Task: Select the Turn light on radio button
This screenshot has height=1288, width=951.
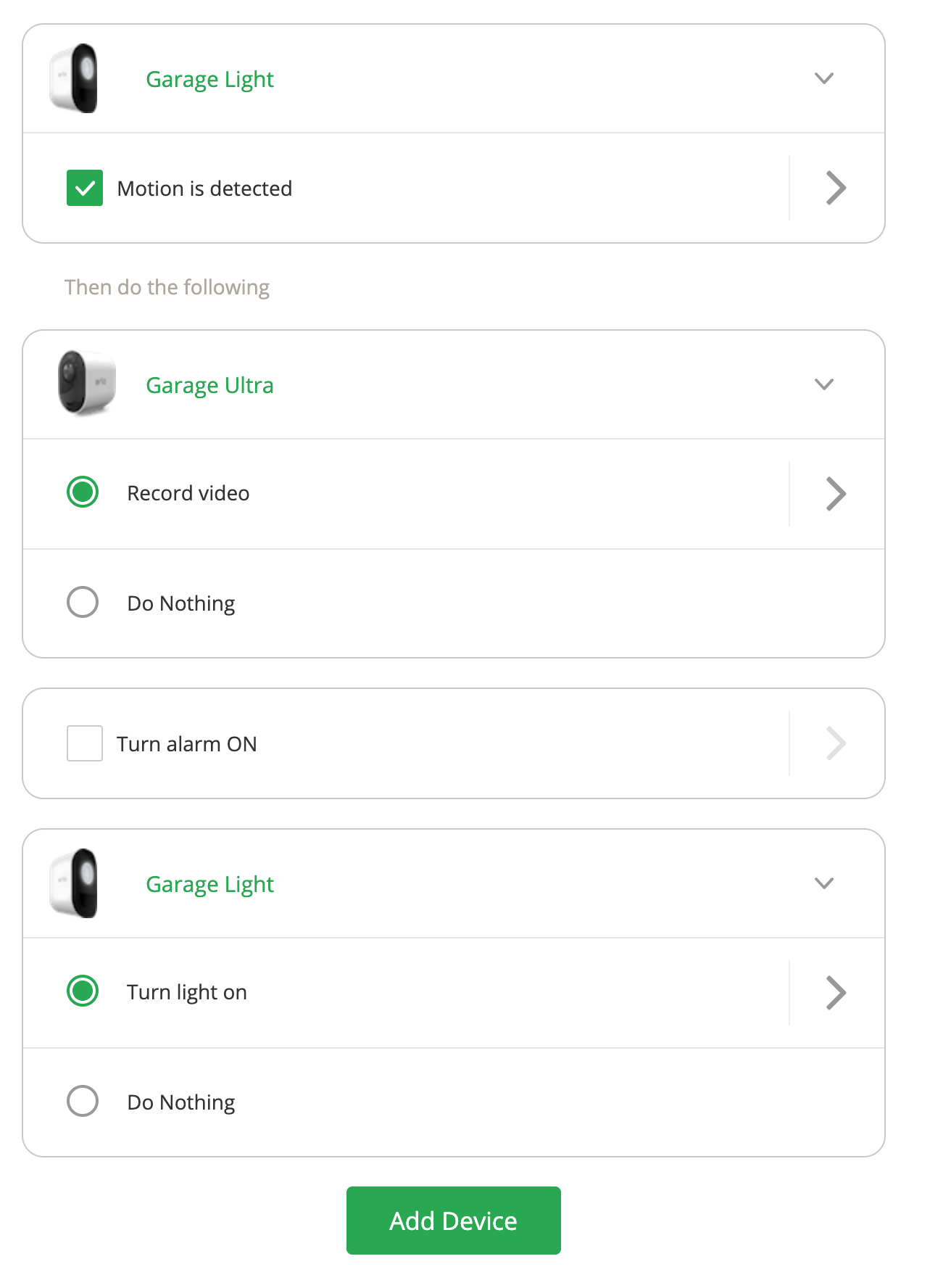Action: 83,991
